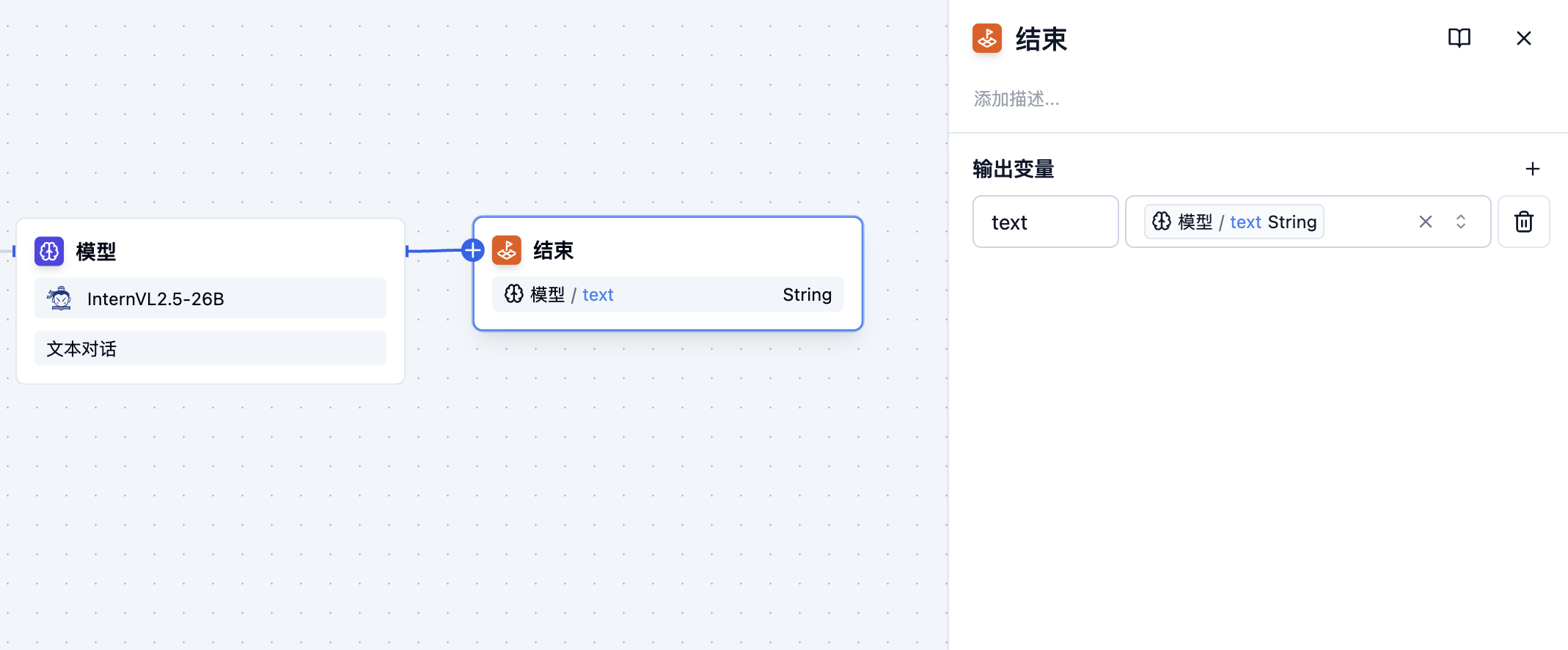Add a new output variable with plus
The height and width of the screenshot is (650, 1568).
click(1532, 169)
